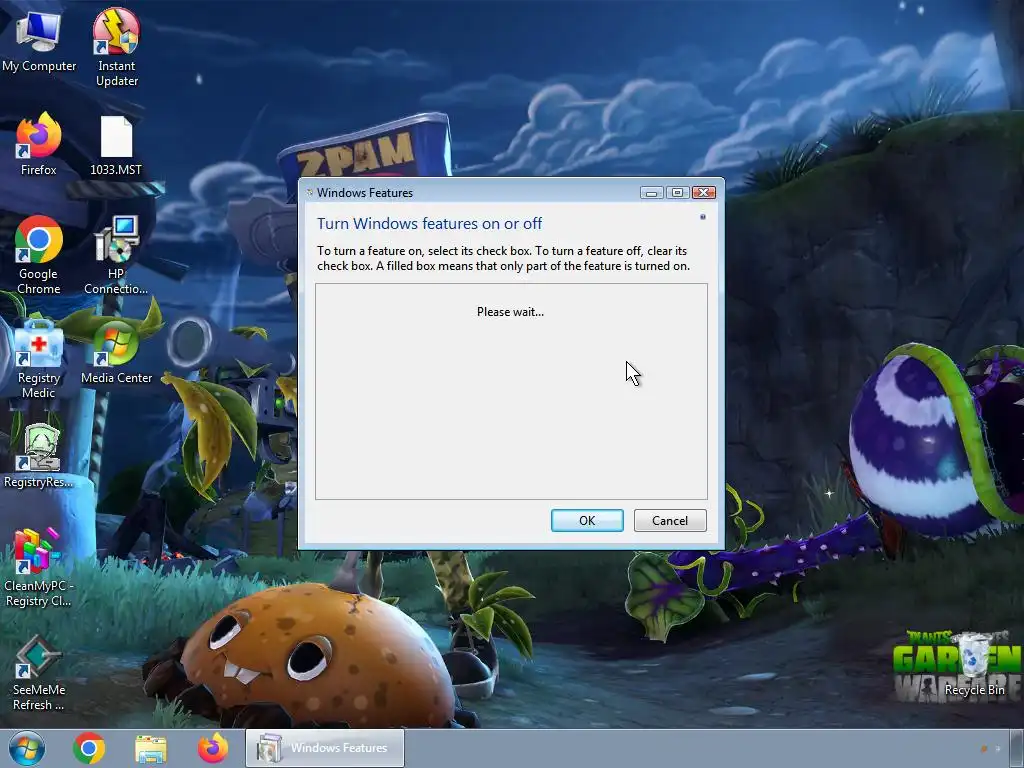
Task: Select the Windows Features taskbar button
Action: (x=325, y=748)
